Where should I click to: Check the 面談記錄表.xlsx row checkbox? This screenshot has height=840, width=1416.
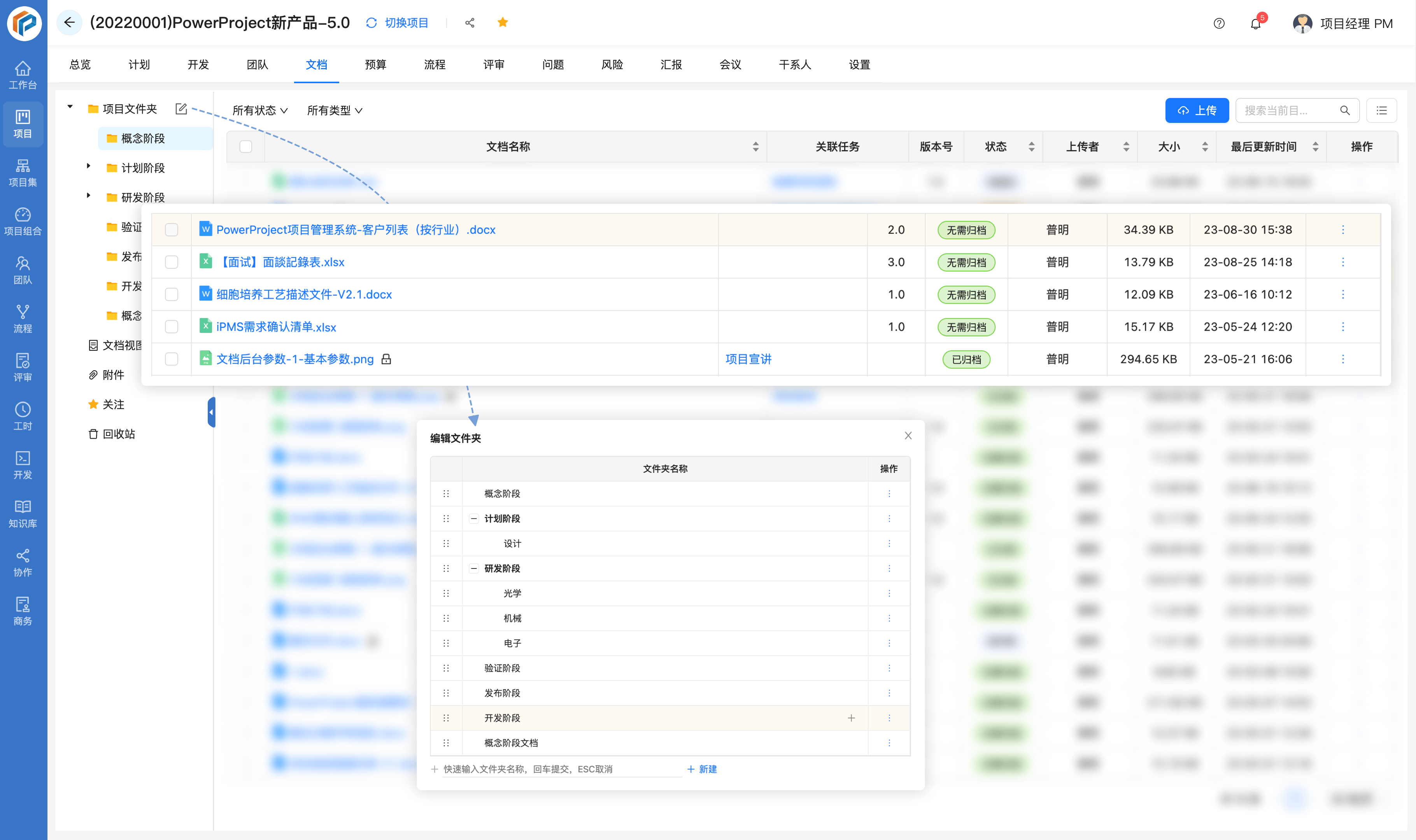tap(172, 262)
